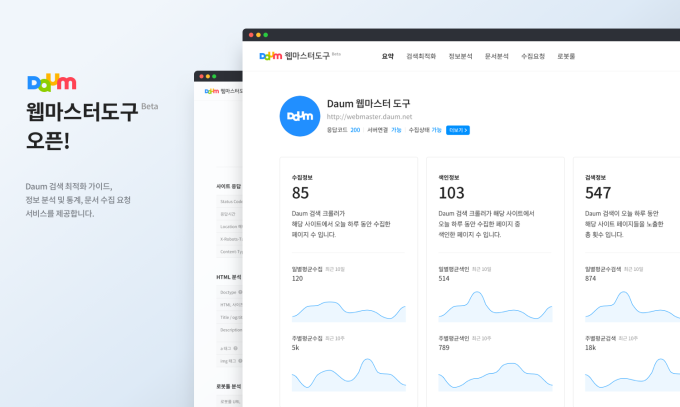The image size is (680, 407).
Task: Click the blue circular Daum site avatar
Action: coord(300,116)
